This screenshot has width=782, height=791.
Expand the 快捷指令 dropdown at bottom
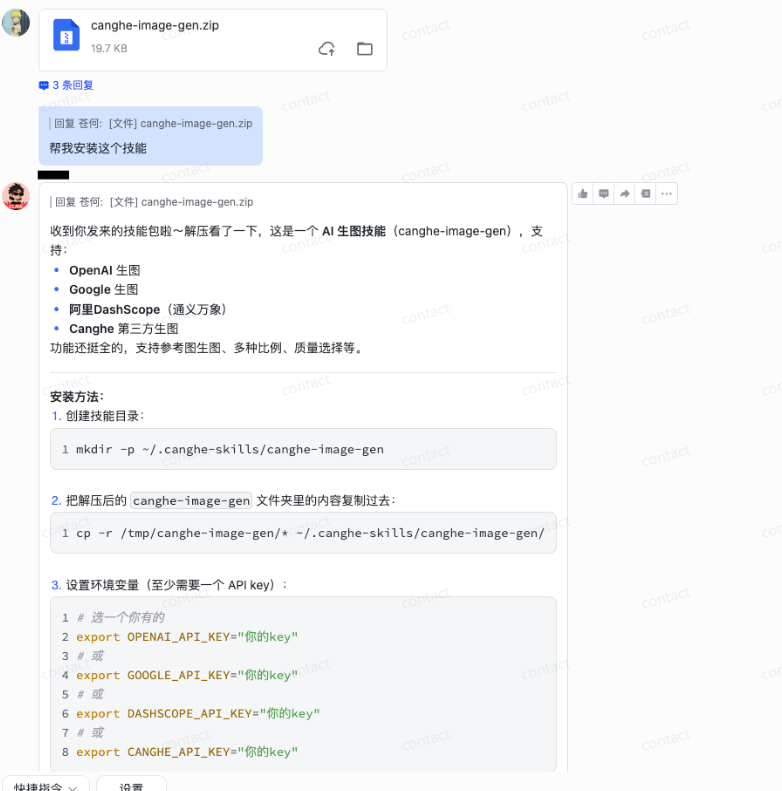pos(45,786)
